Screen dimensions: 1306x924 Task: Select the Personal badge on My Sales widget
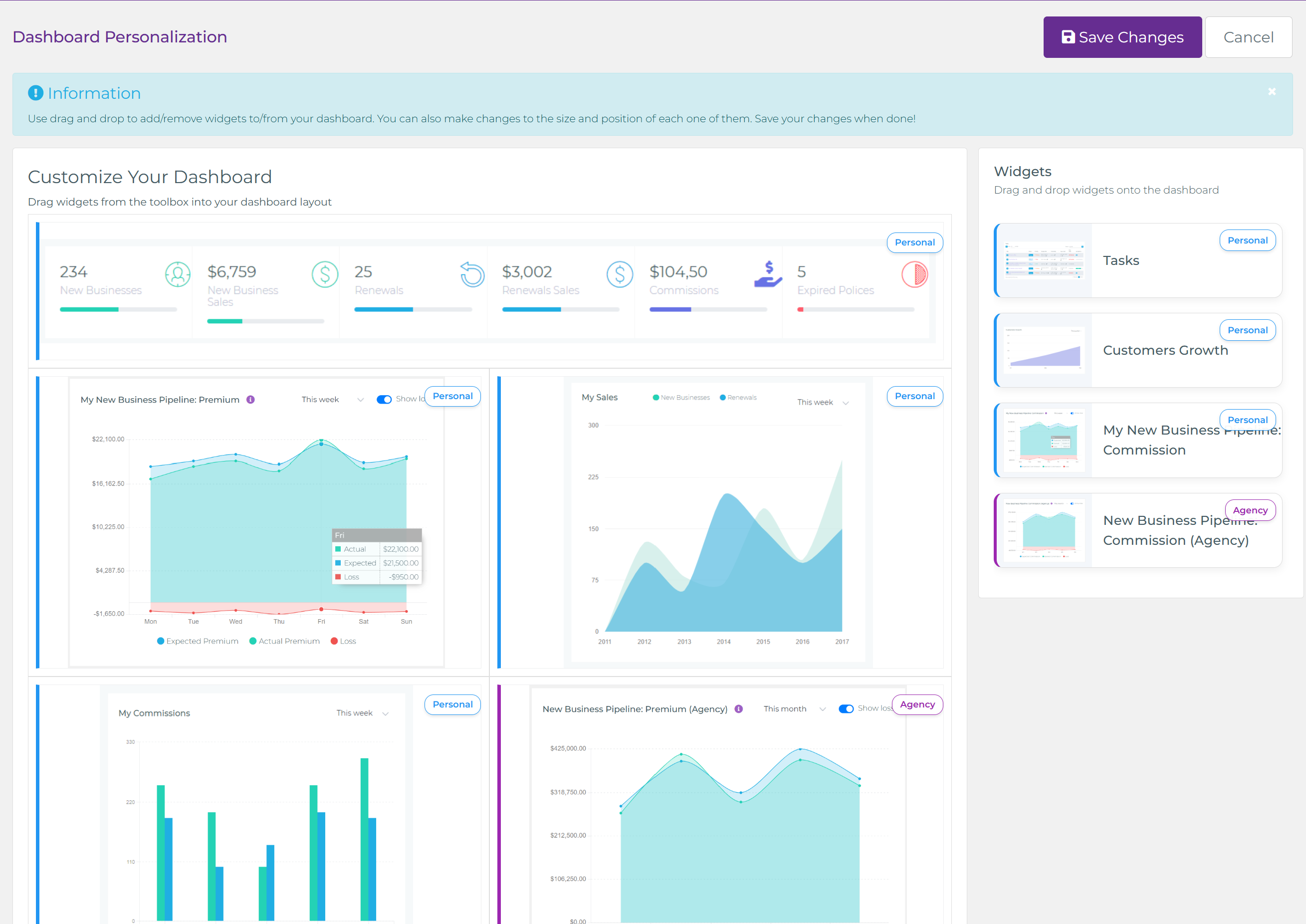coord(914,396)
